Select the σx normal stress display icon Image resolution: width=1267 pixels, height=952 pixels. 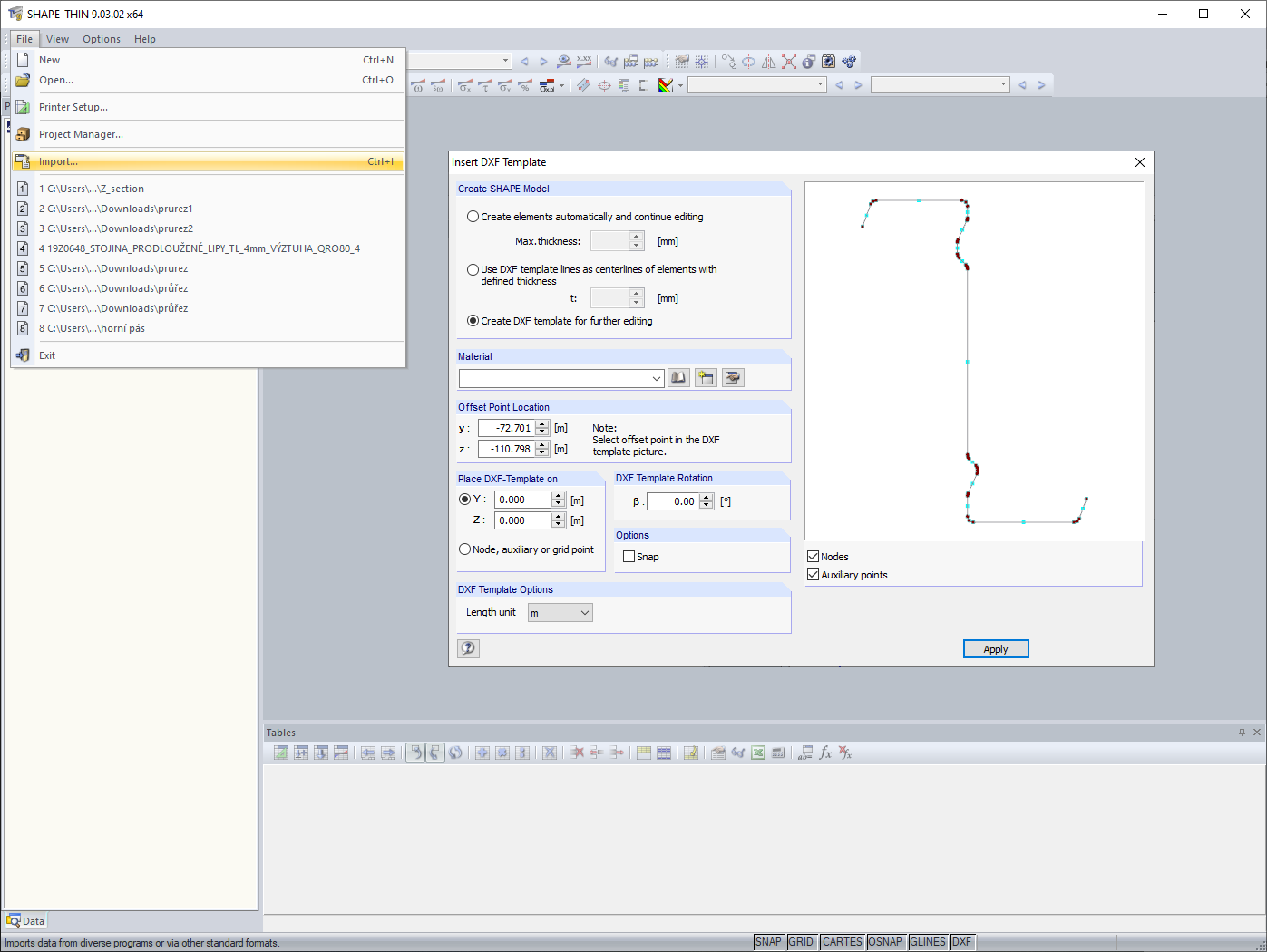[463, 86]
